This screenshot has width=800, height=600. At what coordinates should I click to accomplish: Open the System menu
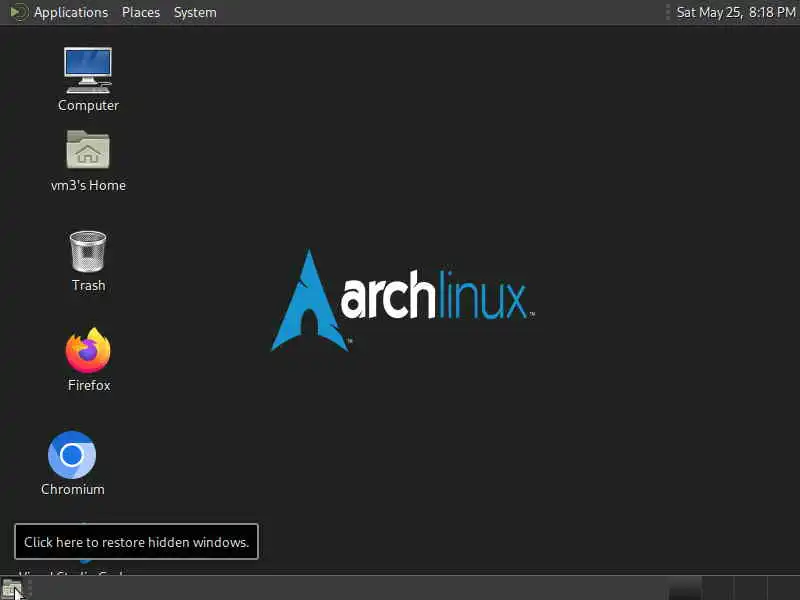pos(195,12)
